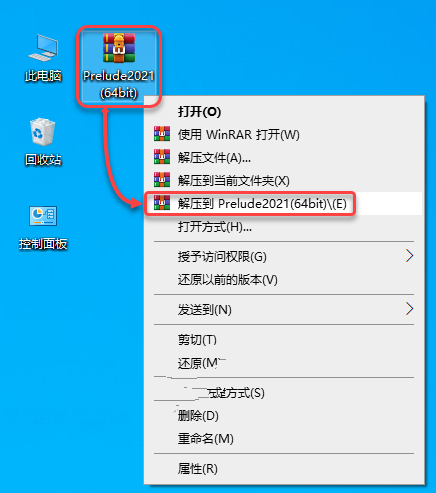Select the 回收站 recycle bin icon
The width and height of the screenshot is (436, 493).
[43, 132]
